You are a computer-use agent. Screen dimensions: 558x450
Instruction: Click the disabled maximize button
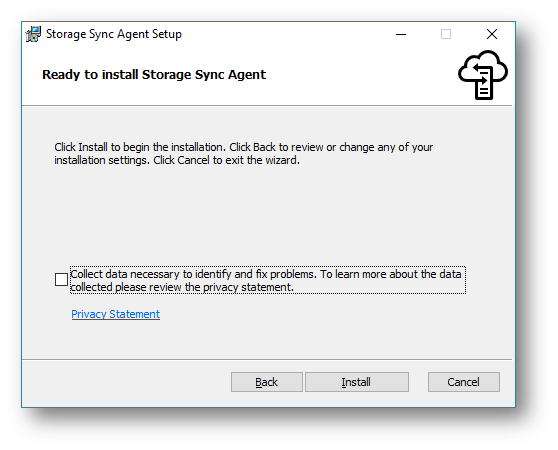pyautogui.click(x=446, y=35)
